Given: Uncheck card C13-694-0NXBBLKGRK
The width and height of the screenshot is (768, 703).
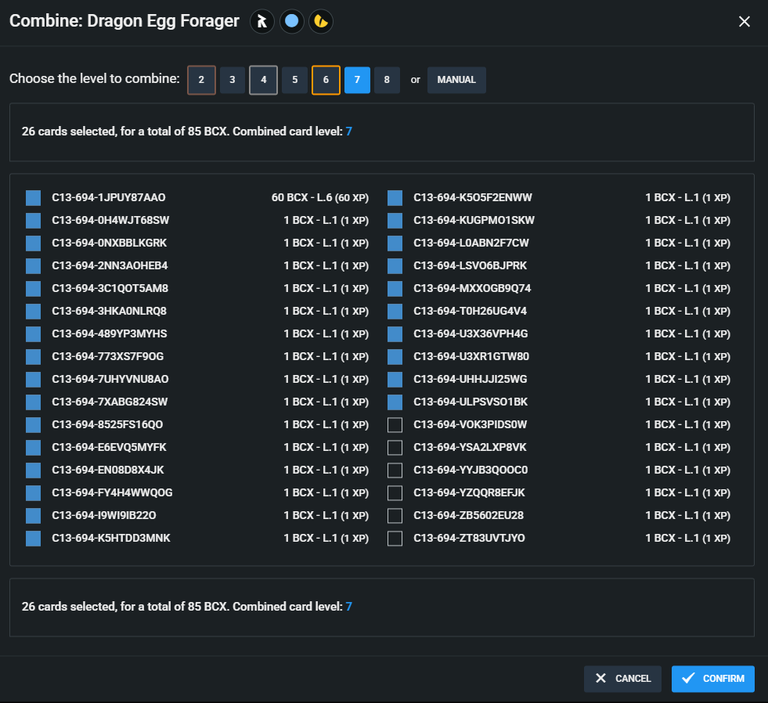Looking at the screenshot, I should (x=33, y=243).
